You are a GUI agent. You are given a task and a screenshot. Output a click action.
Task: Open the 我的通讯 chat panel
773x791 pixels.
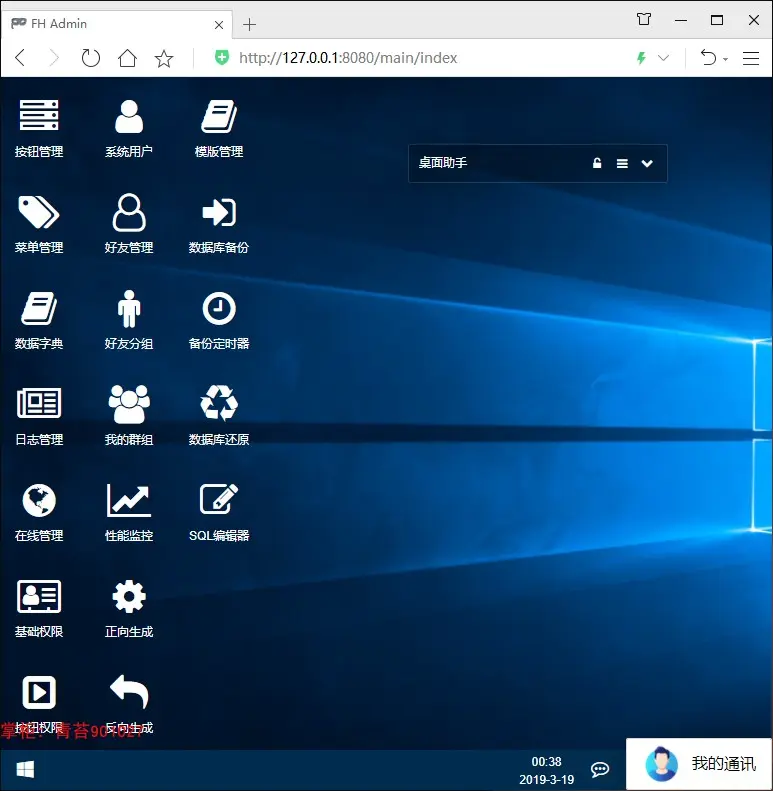(699, 764)
